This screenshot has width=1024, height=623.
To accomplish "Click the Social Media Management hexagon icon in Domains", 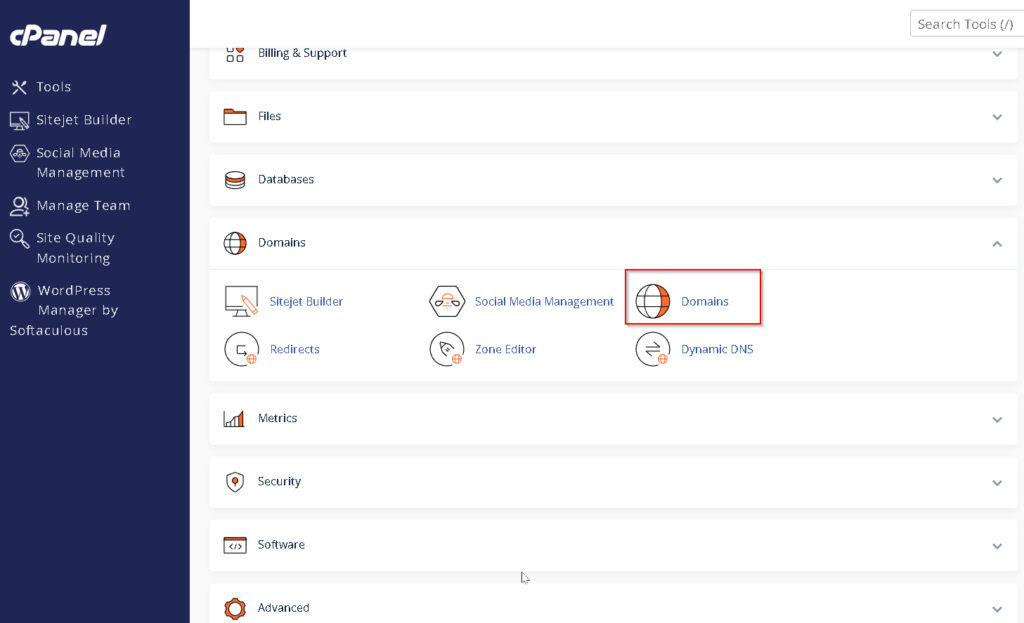I will [x=447, y=301].
